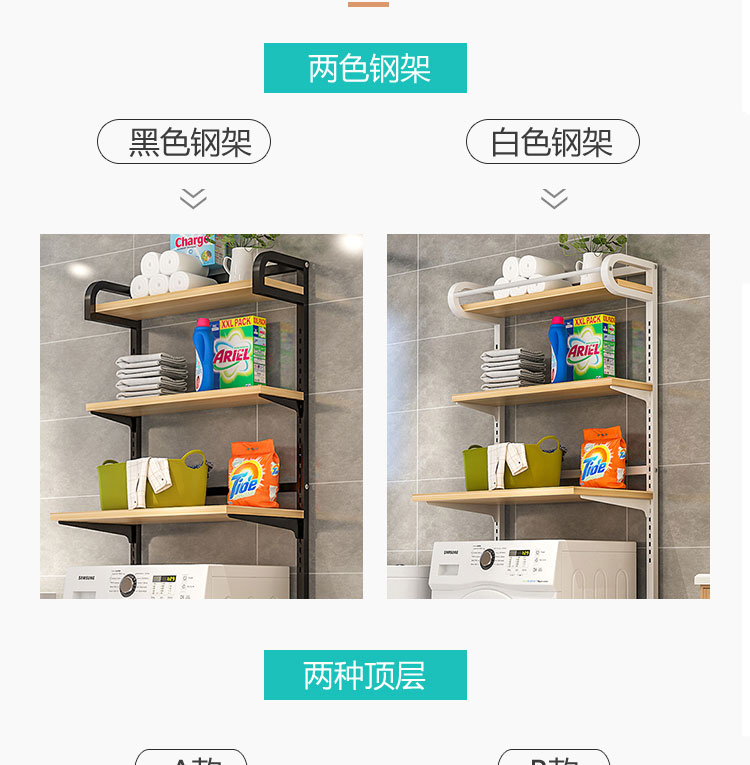The height and width of the screenshot is (765, 750).
Task: Click the Samsung washer under white rack
Action: pos(533,569)
